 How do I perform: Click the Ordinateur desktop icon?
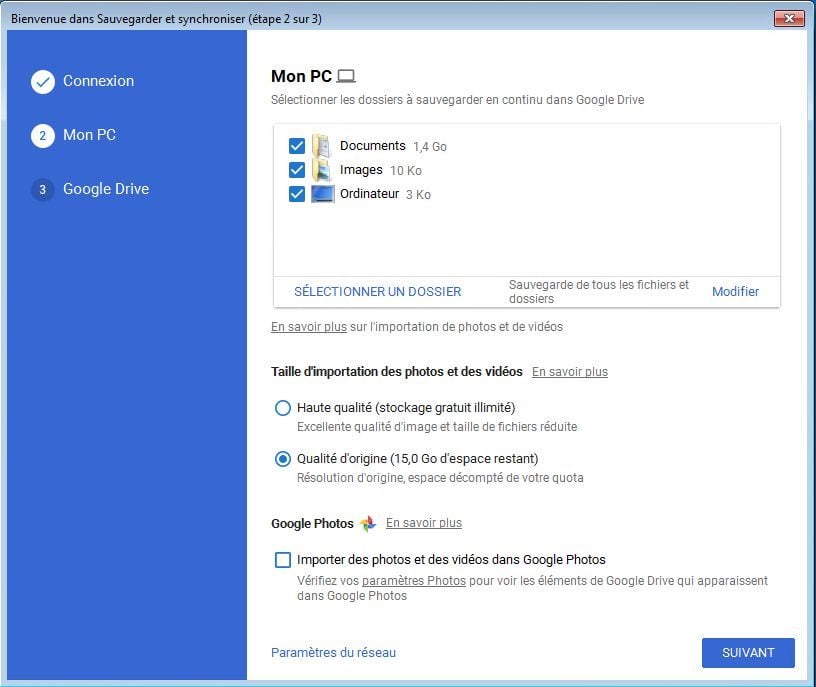(322, 194)
